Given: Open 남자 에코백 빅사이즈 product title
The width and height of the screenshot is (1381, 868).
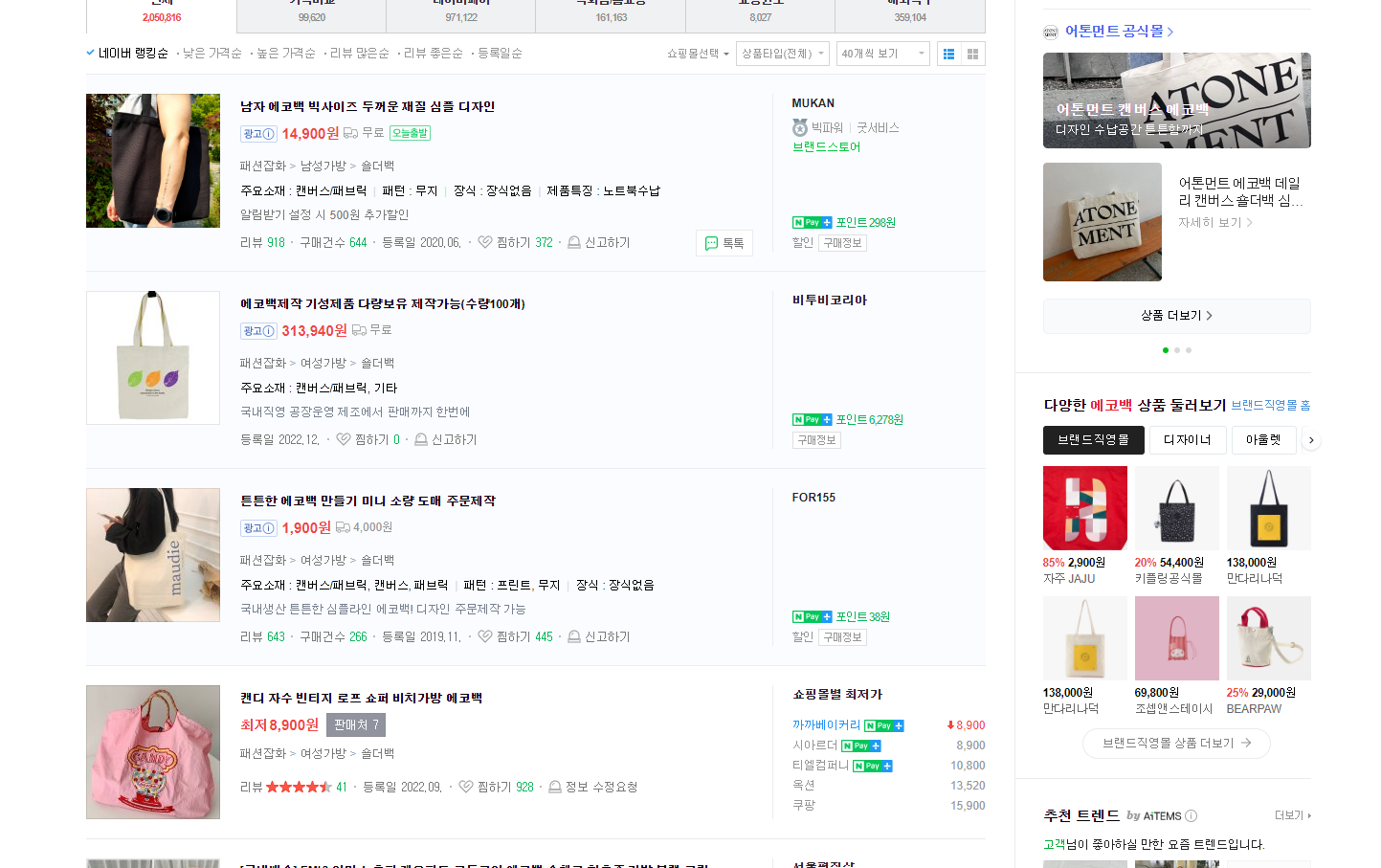Looking at the screenshot, I should point(368,107).
